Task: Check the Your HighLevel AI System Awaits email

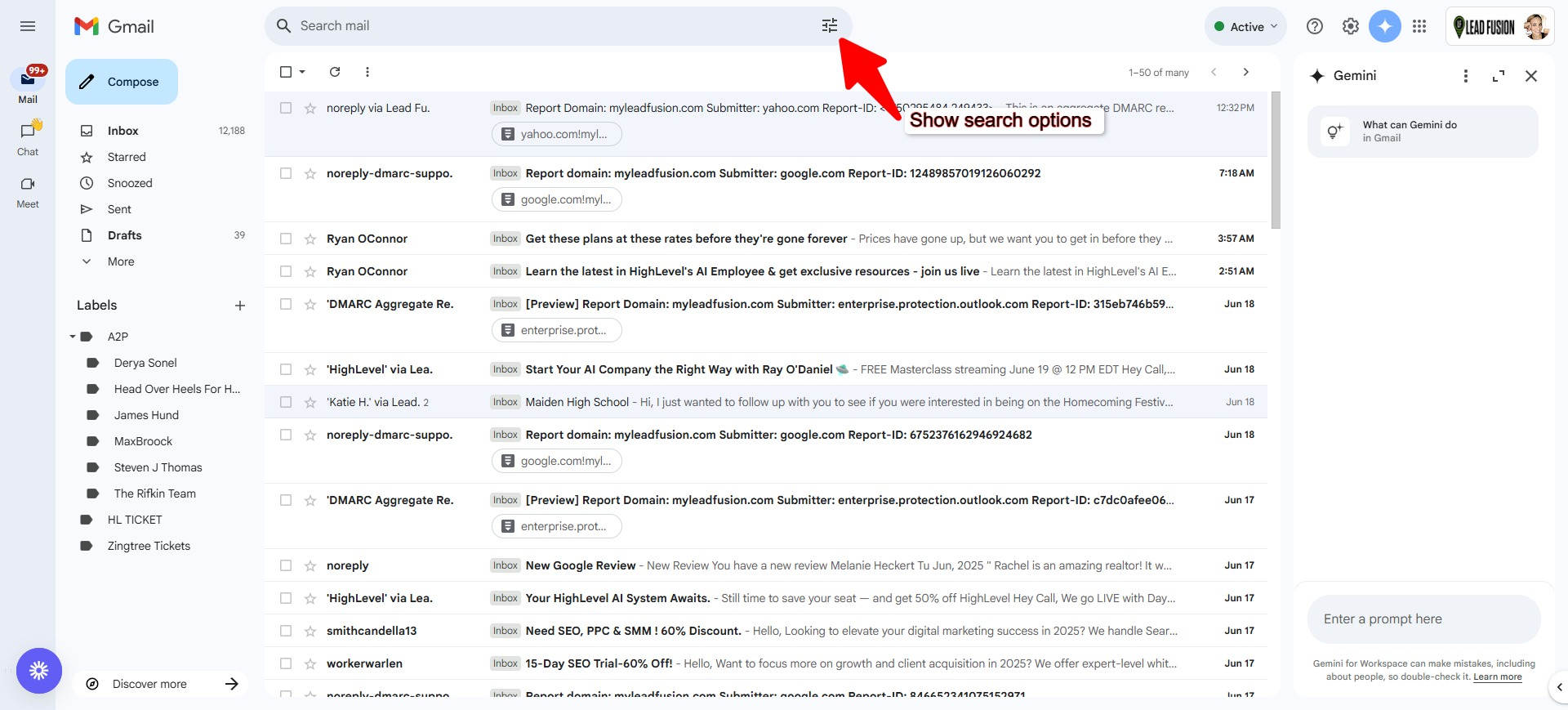Action: (286, 598)
